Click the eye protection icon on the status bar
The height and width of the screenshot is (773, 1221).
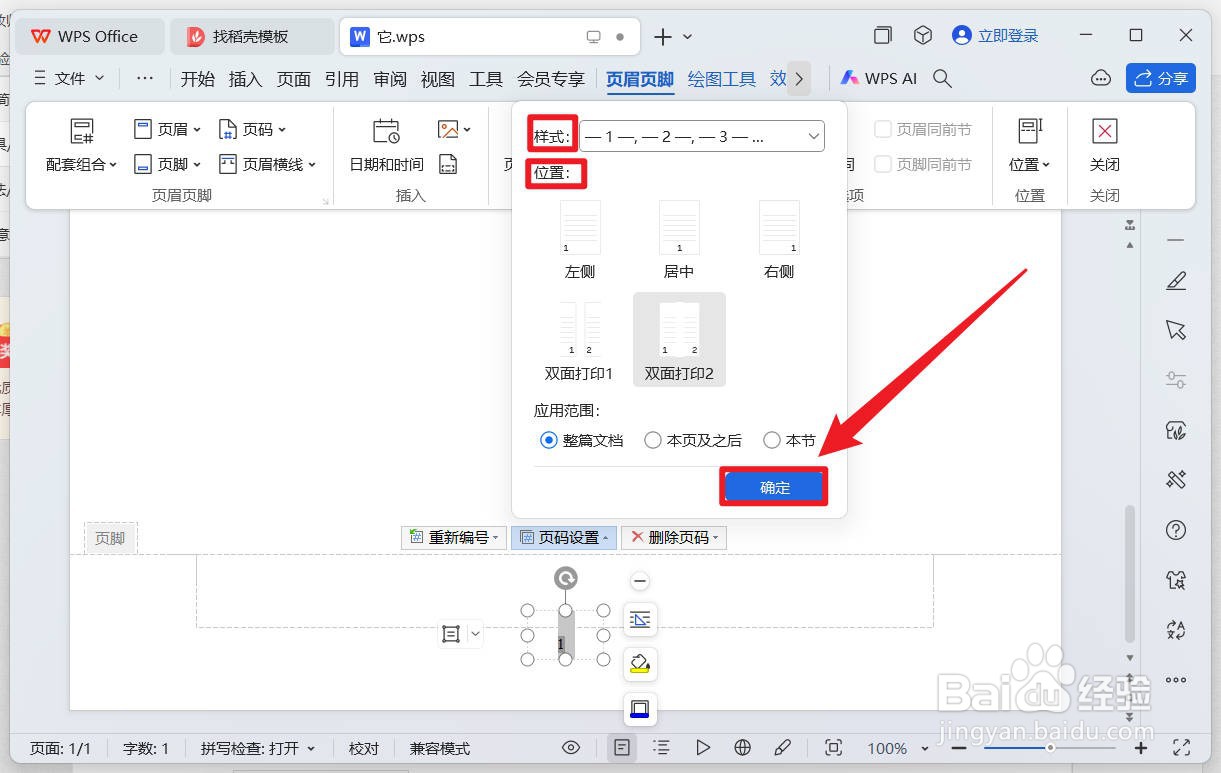[x=570, y=747]
